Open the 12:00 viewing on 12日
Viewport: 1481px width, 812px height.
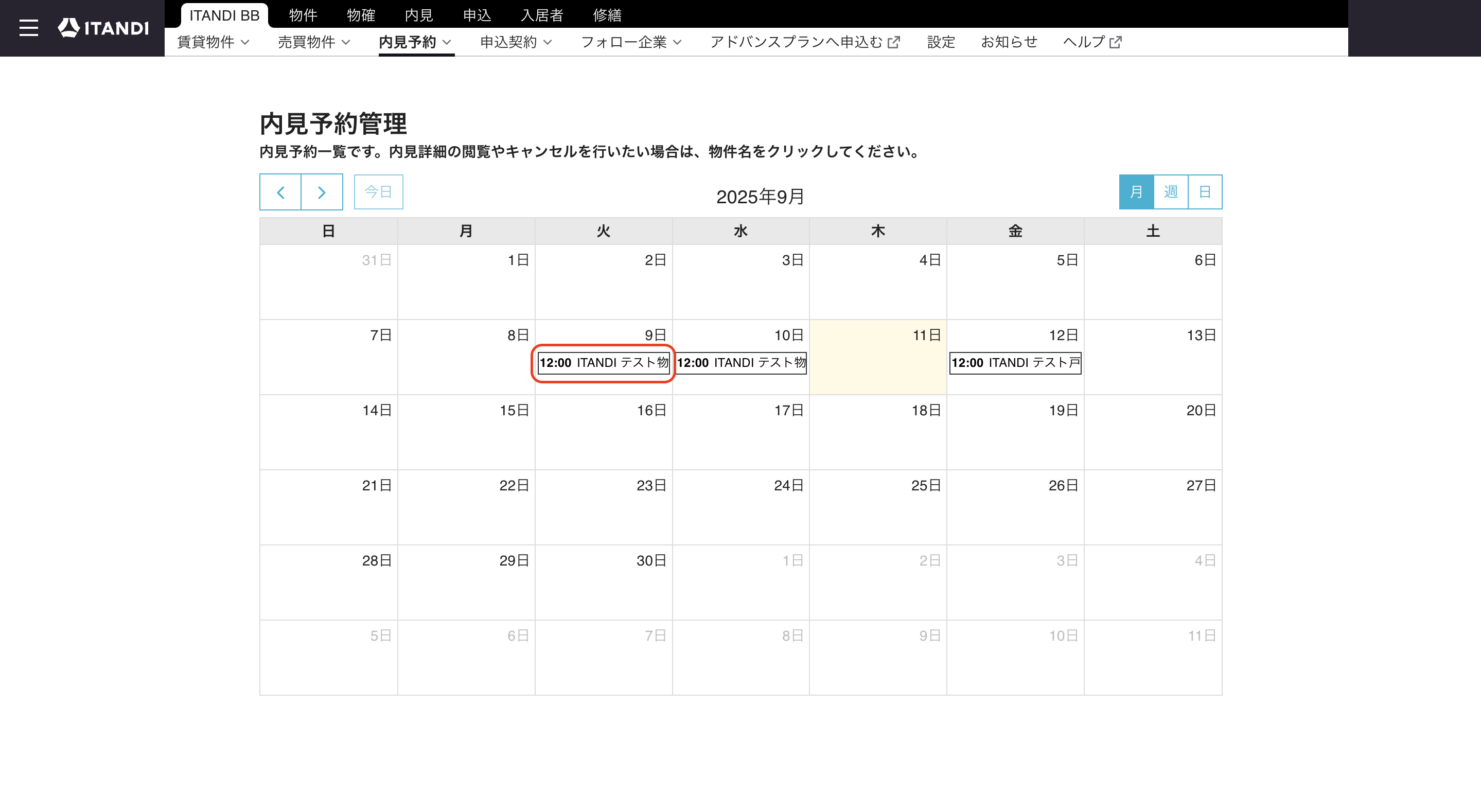(x=1015, y=363)
